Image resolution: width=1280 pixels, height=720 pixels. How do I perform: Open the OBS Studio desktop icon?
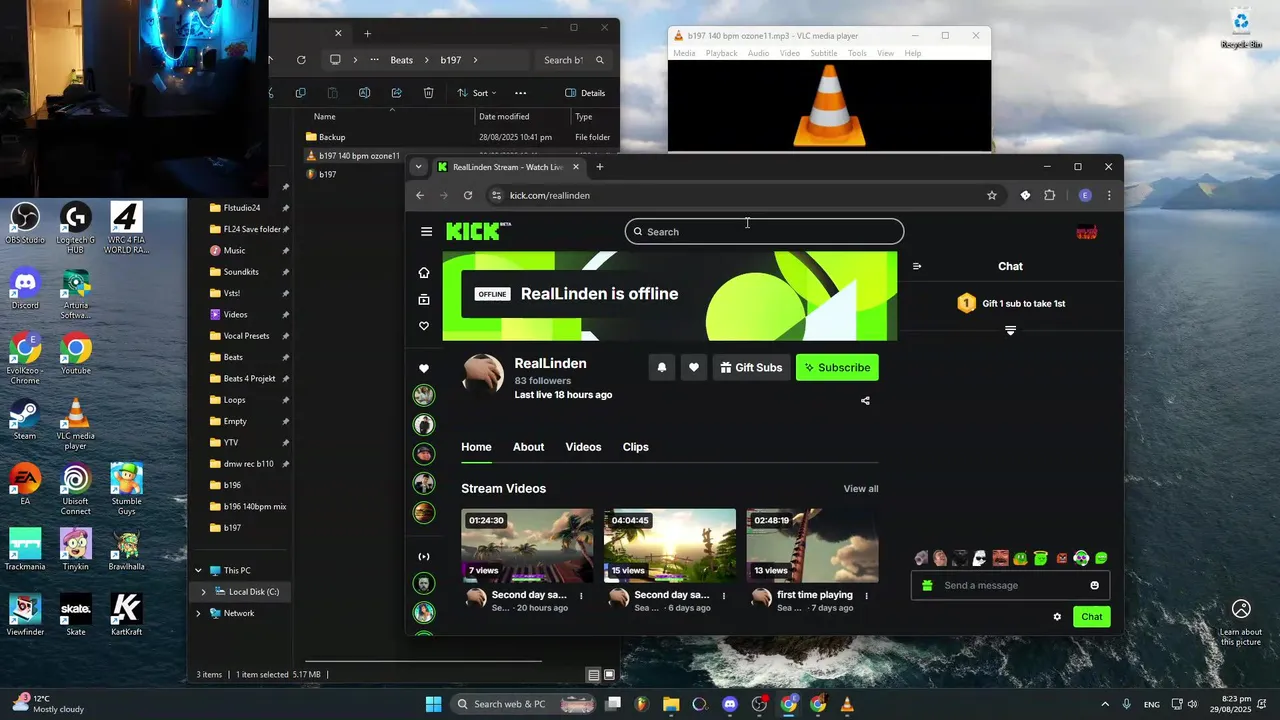click(25, 223)
